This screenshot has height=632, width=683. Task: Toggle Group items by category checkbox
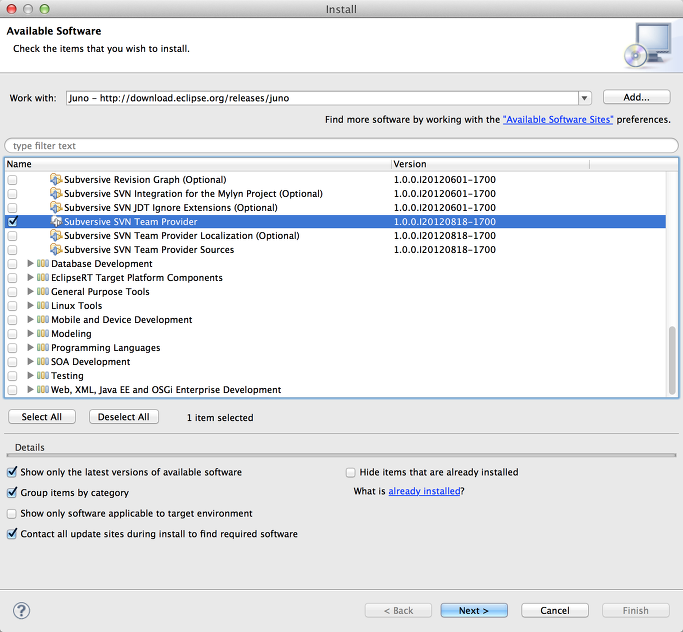click(x=12, y=493)
